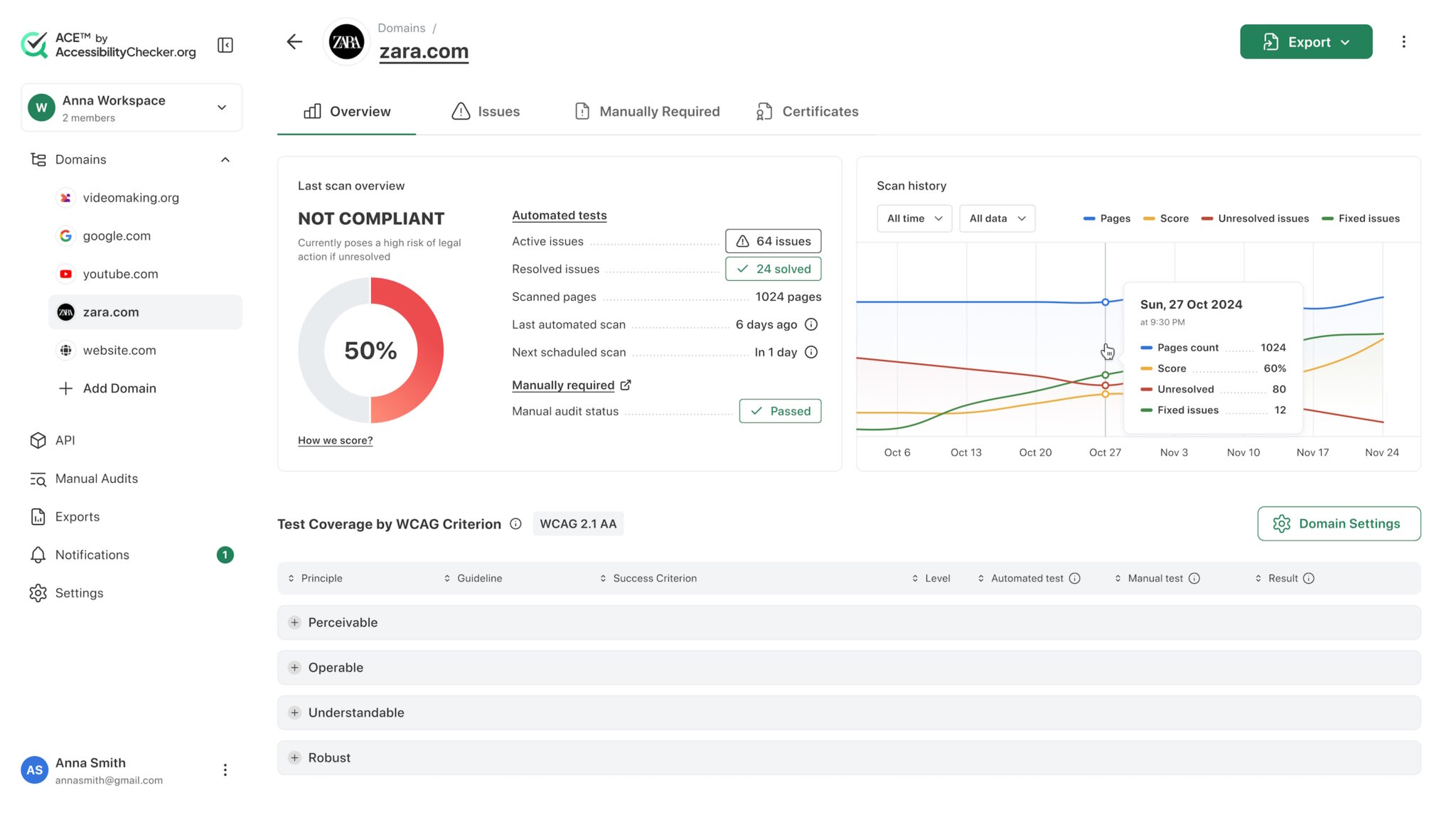Open the All time dropdown
This screenshot has width=1456, height=815.
914,218
